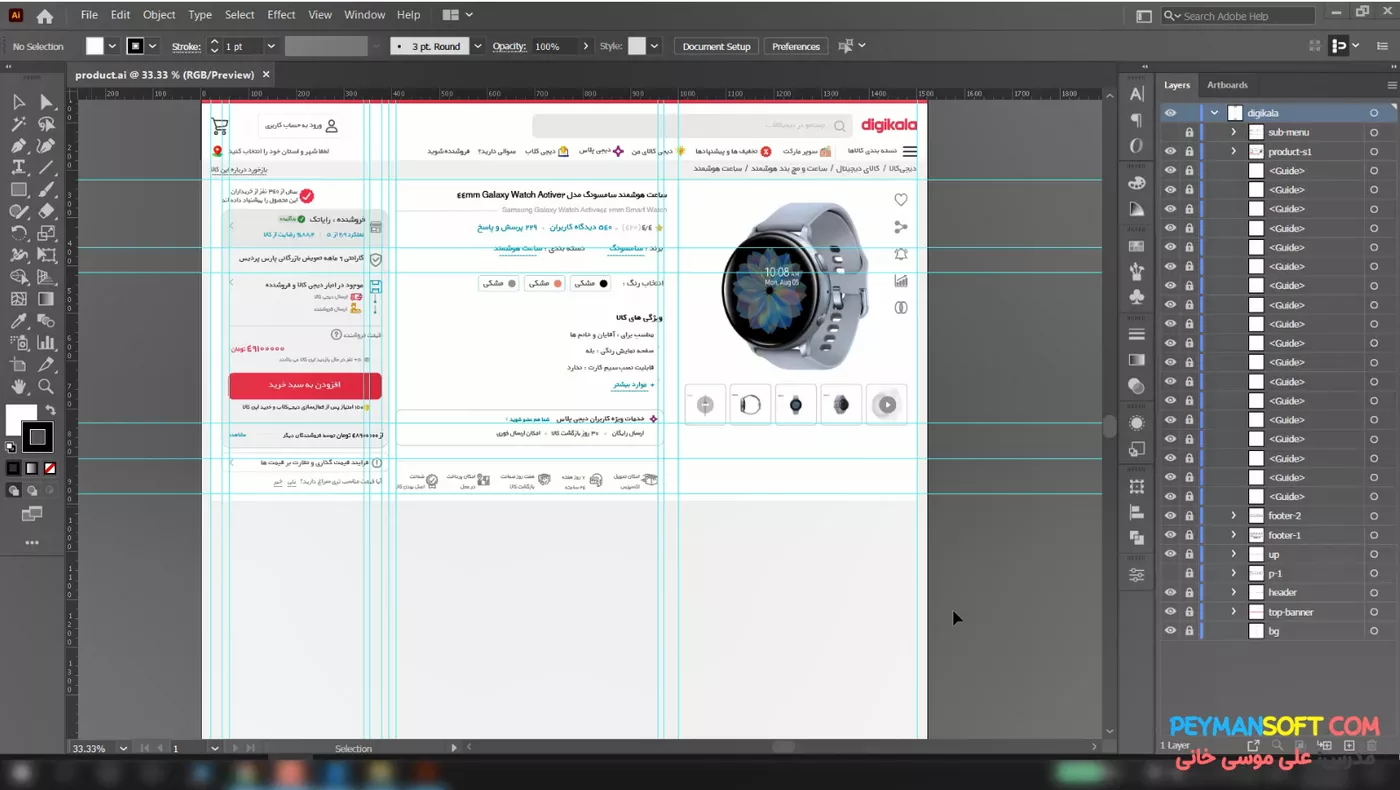The image size is (1400, 790).
Task: Choose the Lasso tool
Action: pos(46,124)
